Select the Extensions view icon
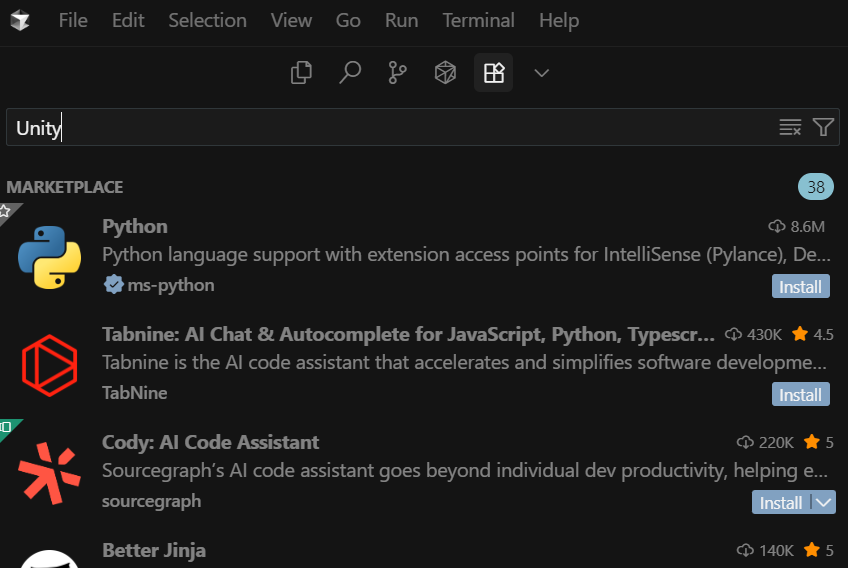Image resolution: width=848 pixels, height=568 pixels. [493, 73]
